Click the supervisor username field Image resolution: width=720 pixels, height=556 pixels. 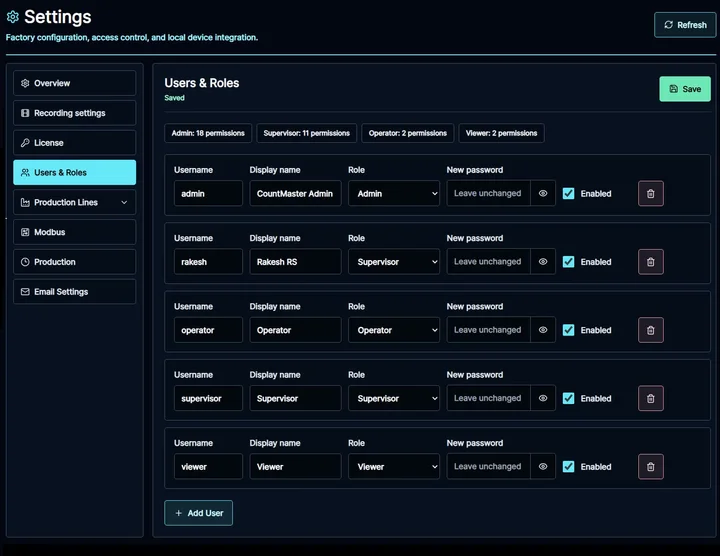point(208,399)
